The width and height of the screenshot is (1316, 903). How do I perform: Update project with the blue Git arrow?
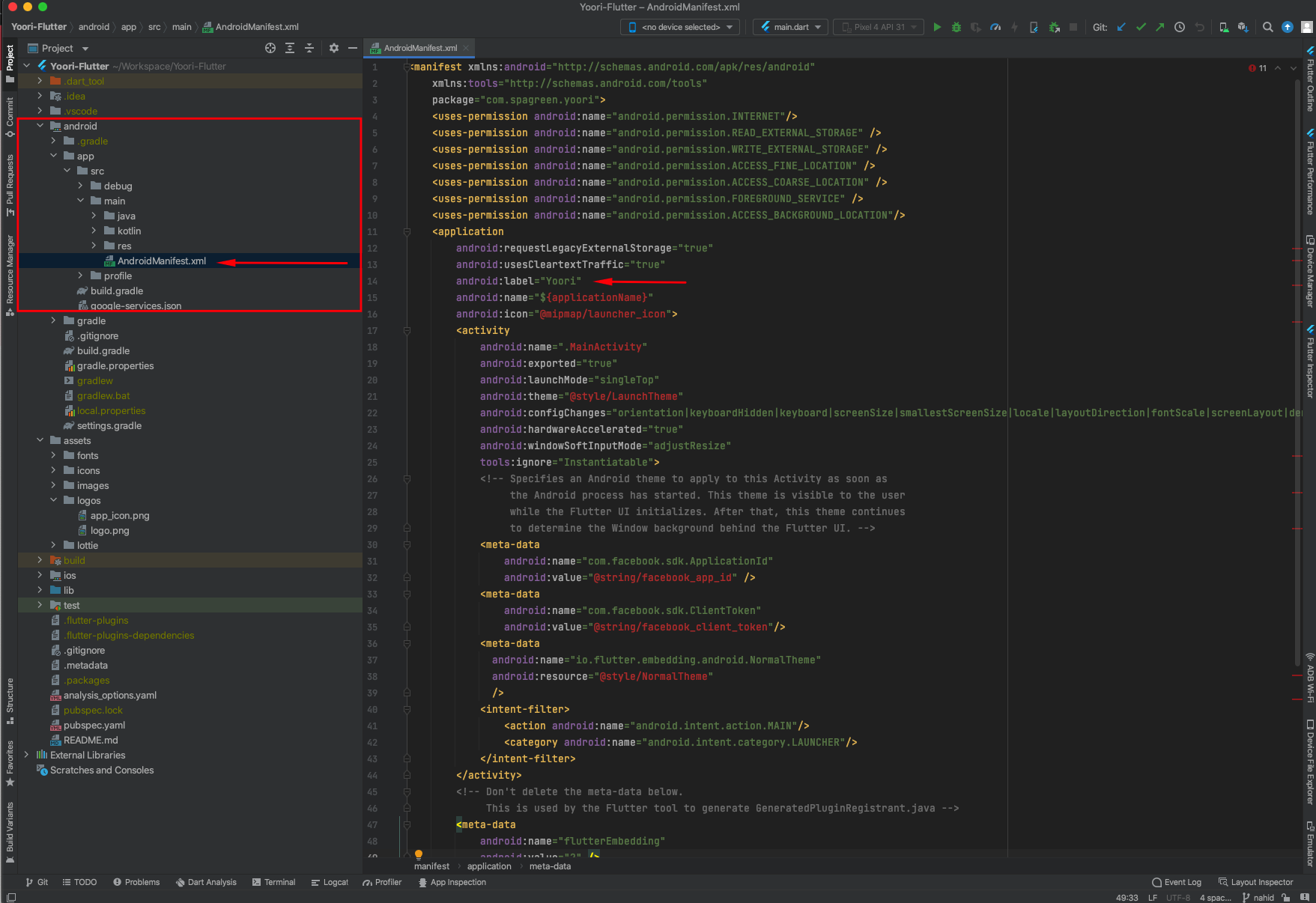click(x=1121, y=27)
